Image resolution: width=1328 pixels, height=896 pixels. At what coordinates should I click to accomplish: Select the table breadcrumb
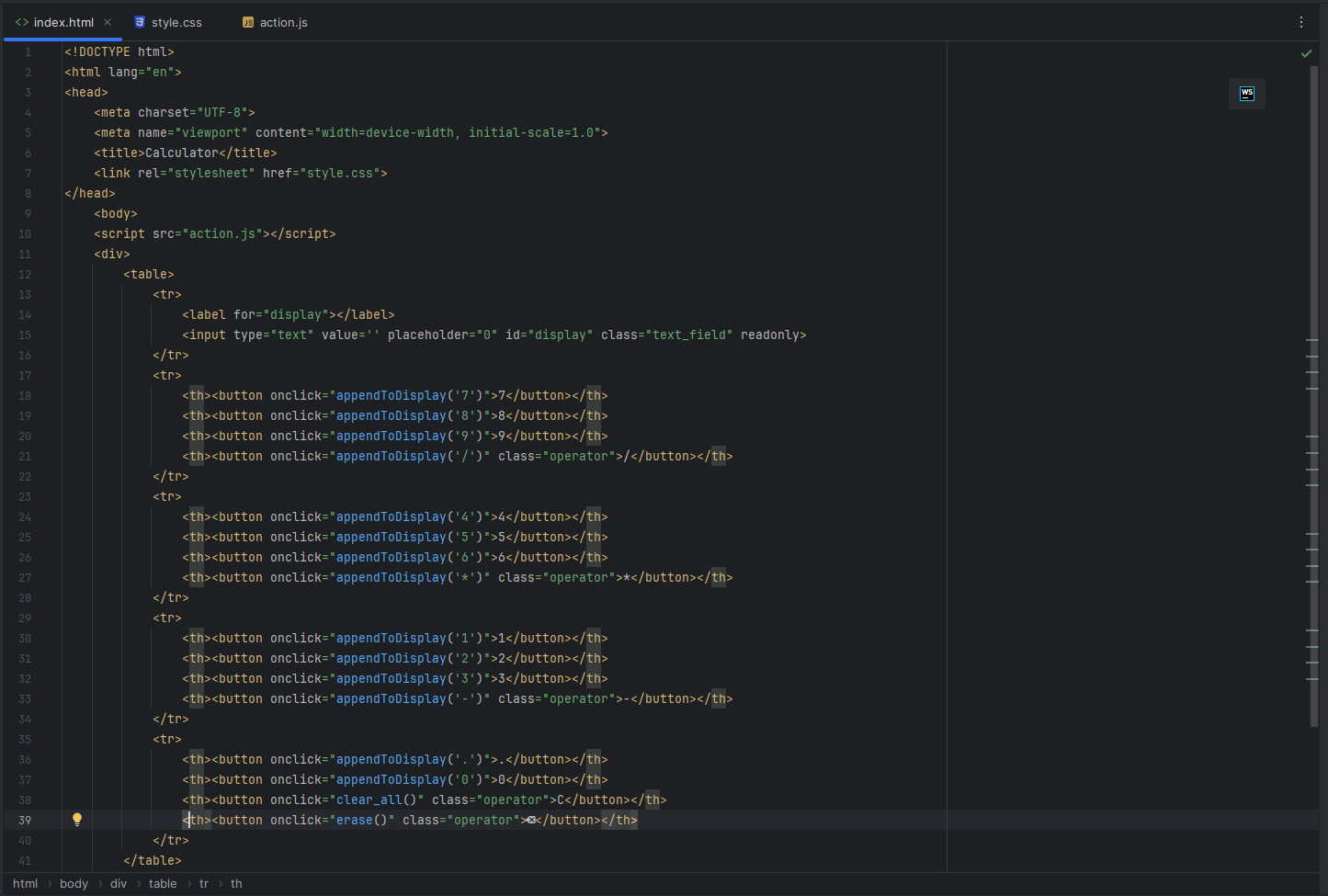pyautogui.click(x=163, y=884)
